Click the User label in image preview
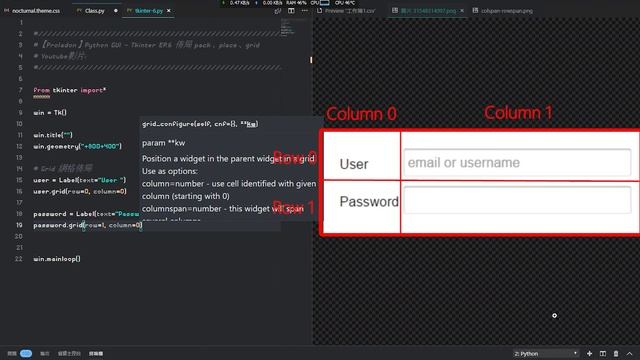 [x=354, y=164]
